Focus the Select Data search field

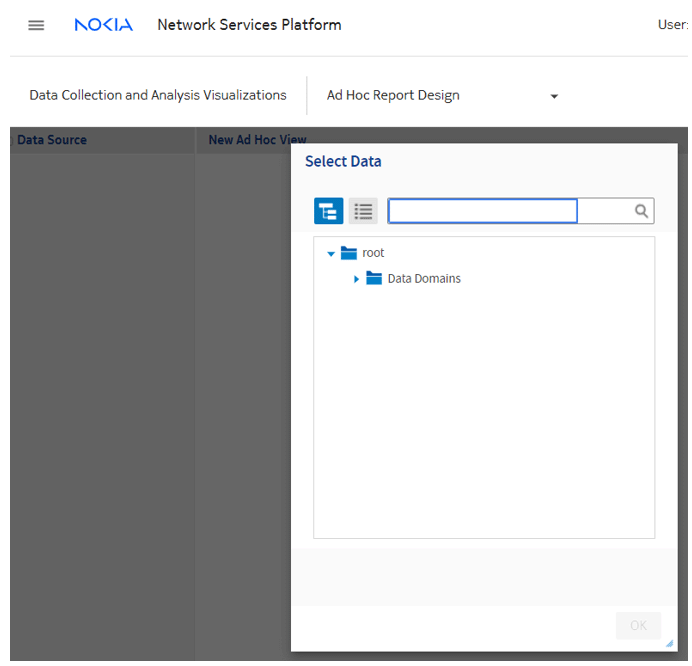pos(483,211)
